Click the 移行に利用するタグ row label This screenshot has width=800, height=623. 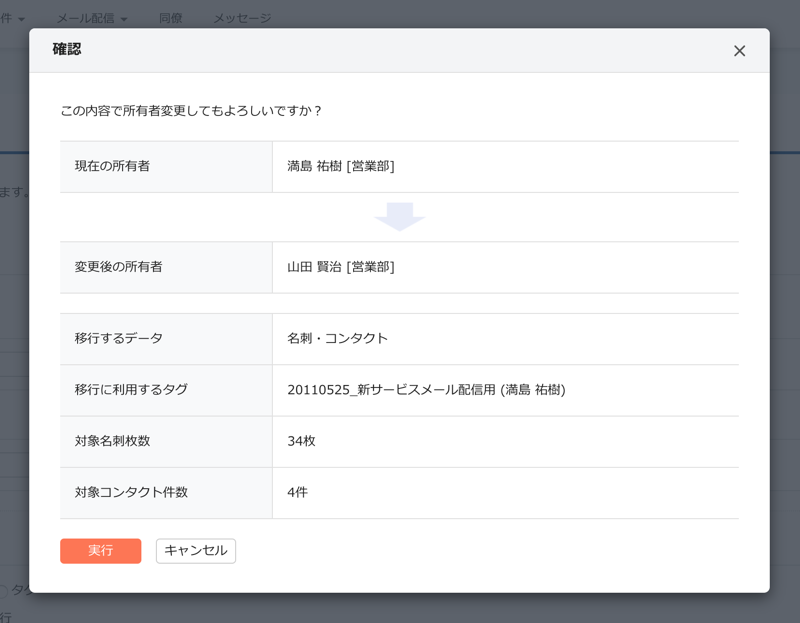point(131,390)
